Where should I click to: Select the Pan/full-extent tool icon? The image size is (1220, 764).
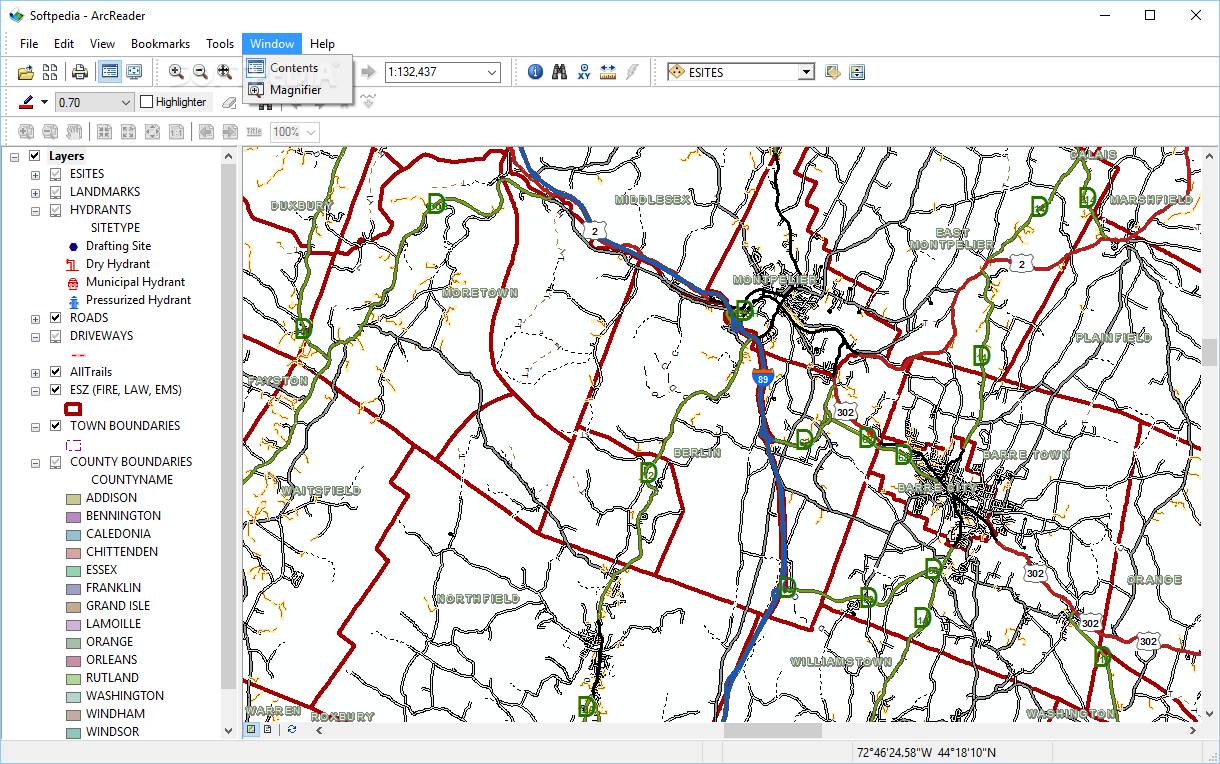[x=224, y=72]
